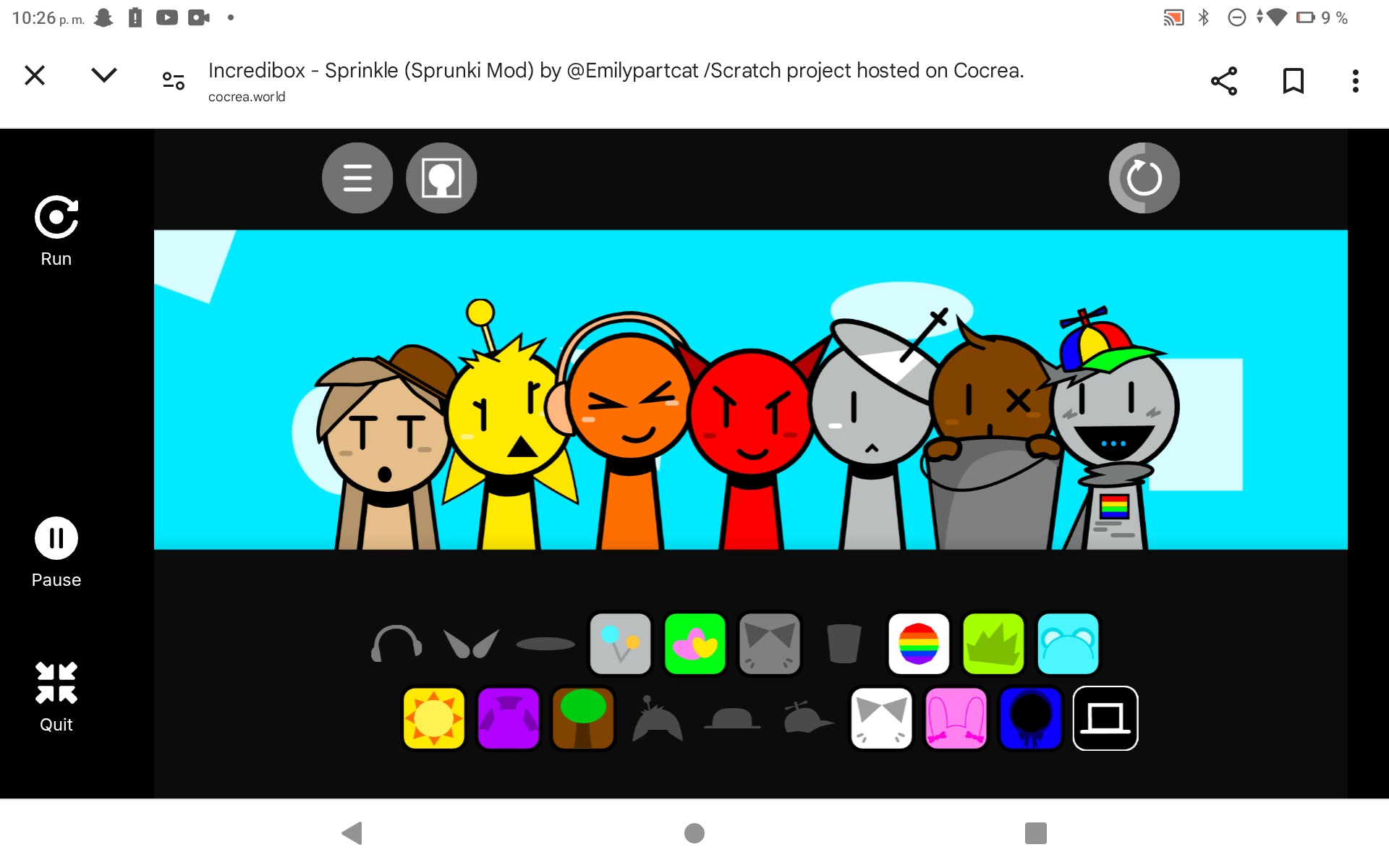Viewport: 1389px width, 868px height.
Task: Pick the green hearts sound icon
Action: (x=695, y=643)
